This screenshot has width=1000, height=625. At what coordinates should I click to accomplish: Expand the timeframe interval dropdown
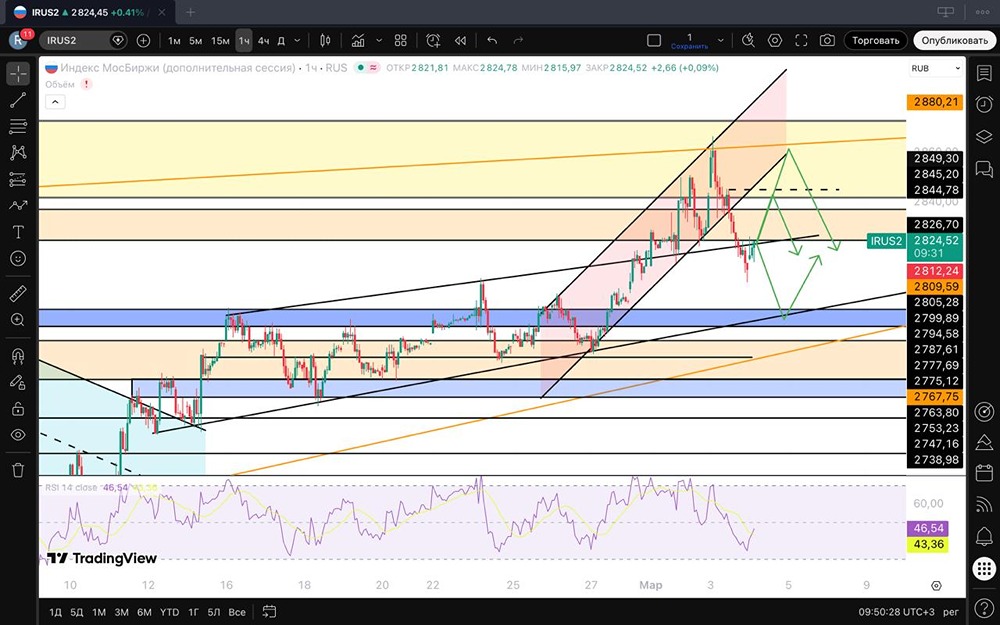(297, 41)
